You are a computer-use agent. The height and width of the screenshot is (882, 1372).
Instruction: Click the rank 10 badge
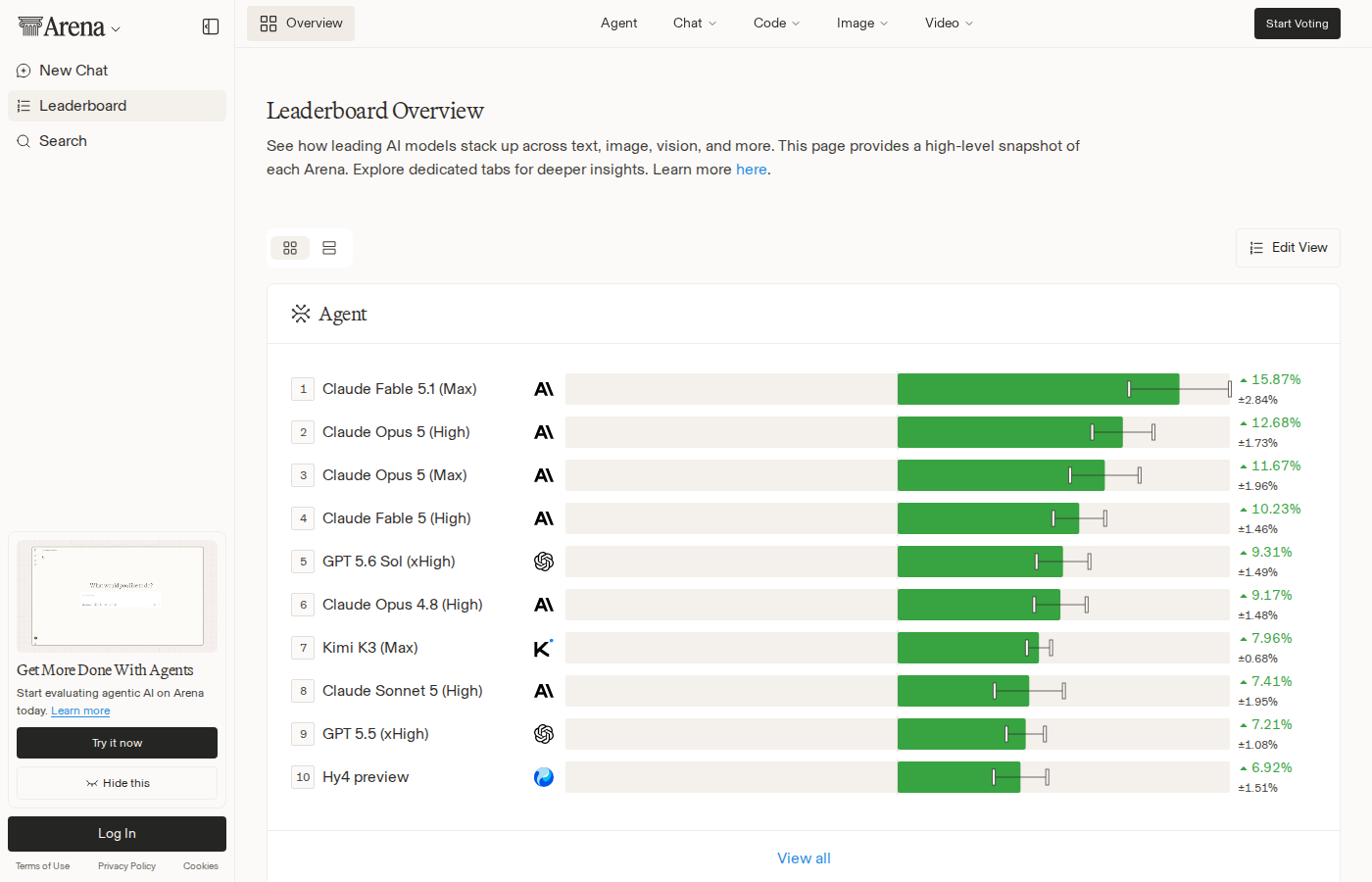(303, 777)
